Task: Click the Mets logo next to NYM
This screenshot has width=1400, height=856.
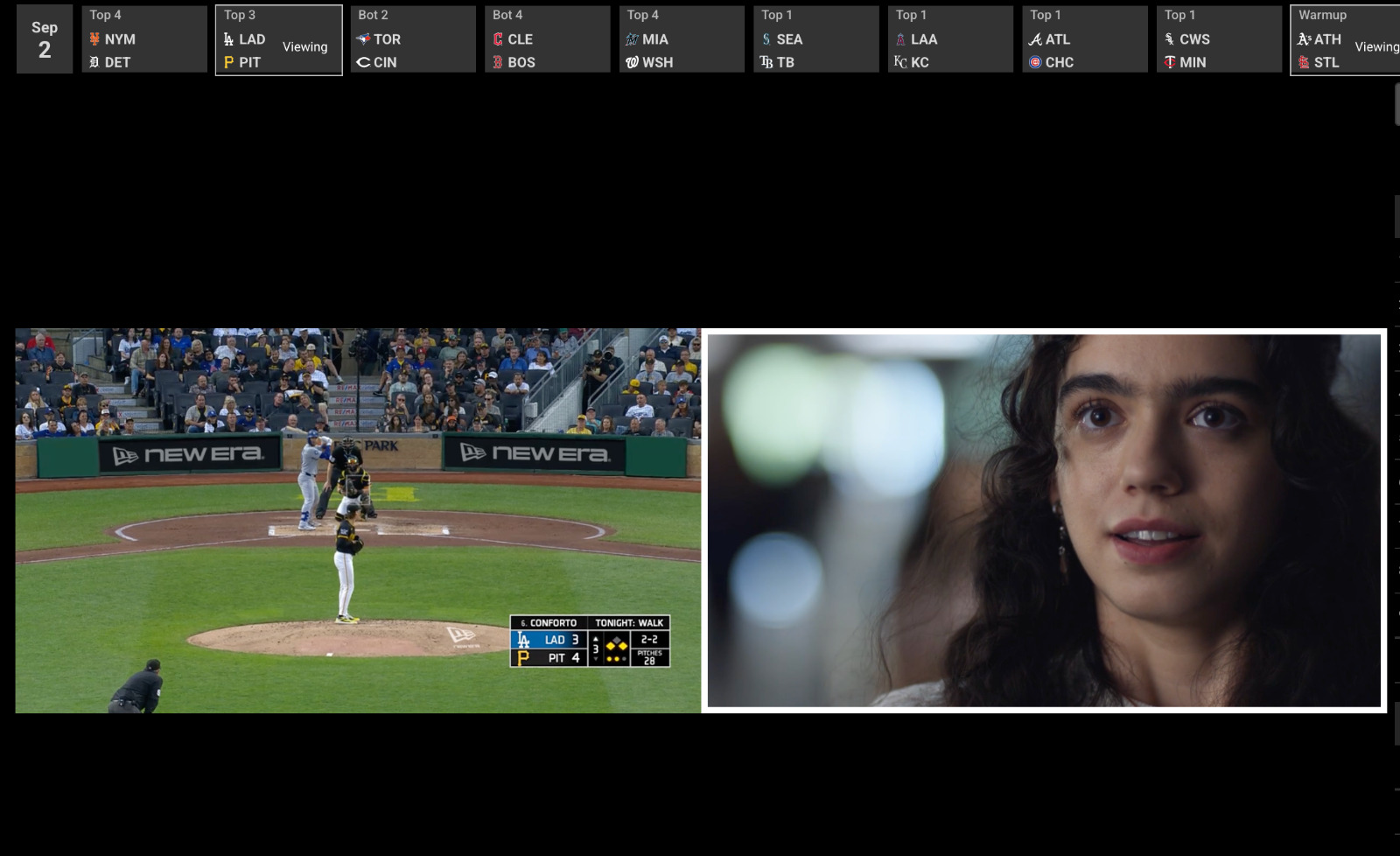Action: pos(94,39)
